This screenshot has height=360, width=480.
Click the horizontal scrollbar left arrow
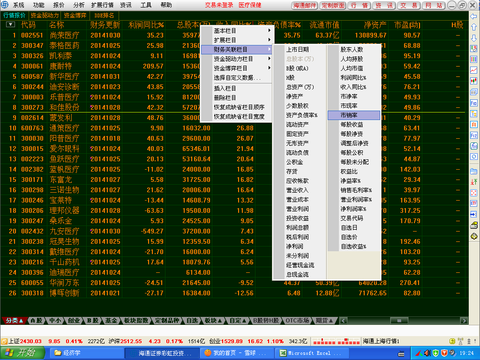coord(343,320)
